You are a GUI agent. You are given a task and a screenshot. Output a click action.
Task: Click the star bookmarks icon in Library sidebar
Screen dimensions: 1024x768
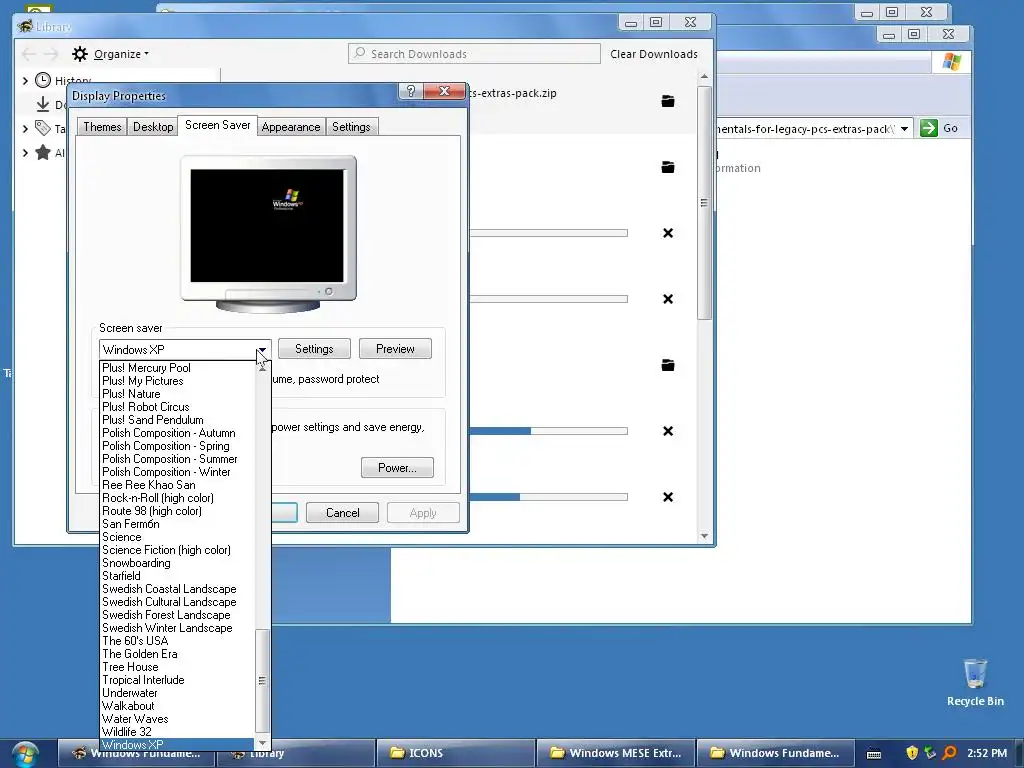(42, 153)
